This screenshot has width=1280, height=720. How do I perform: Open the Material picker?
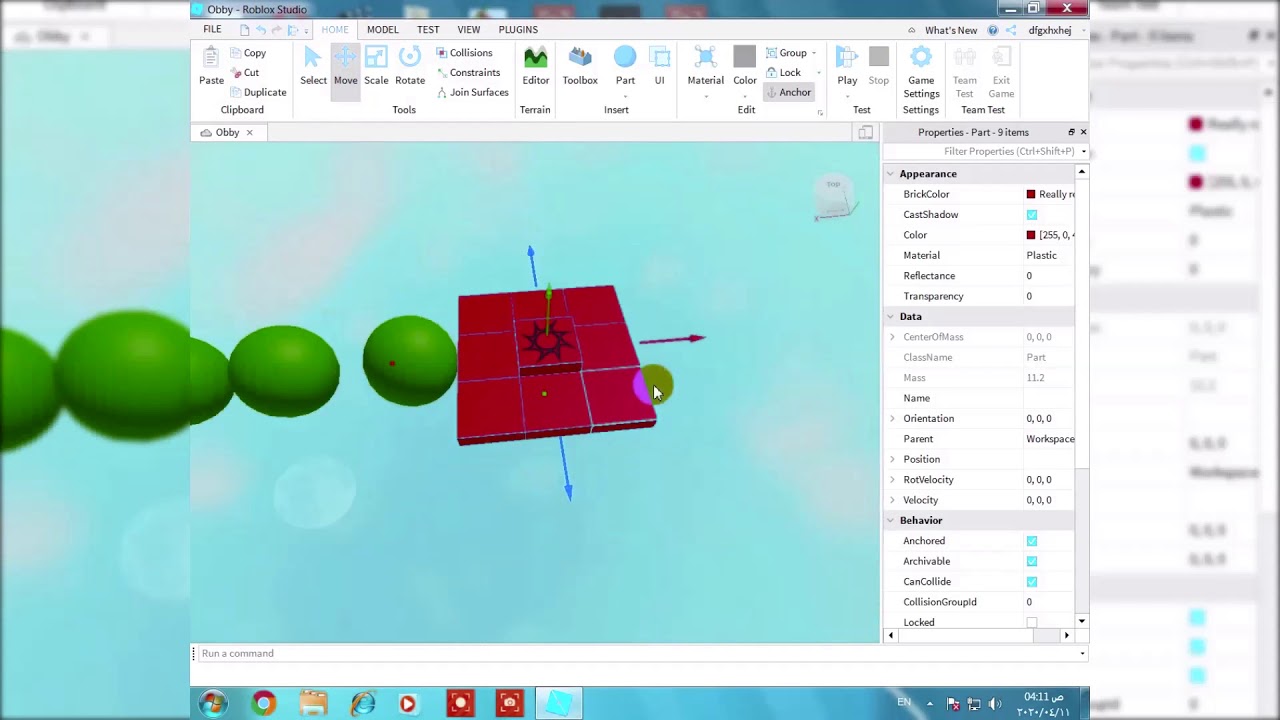click(x=705, y=68)
